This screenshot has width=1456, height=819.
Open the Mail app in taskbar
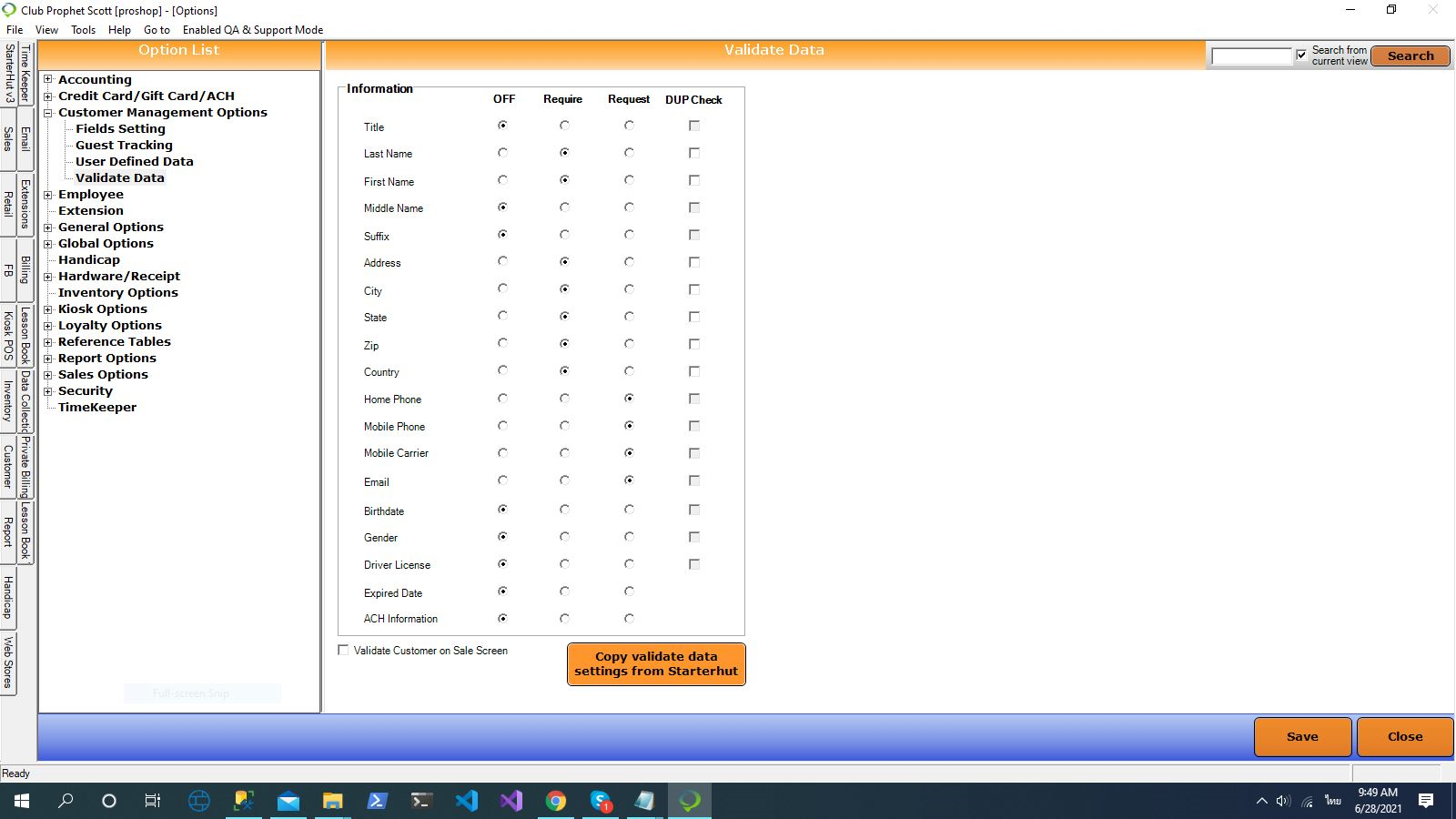pos(288,801)
